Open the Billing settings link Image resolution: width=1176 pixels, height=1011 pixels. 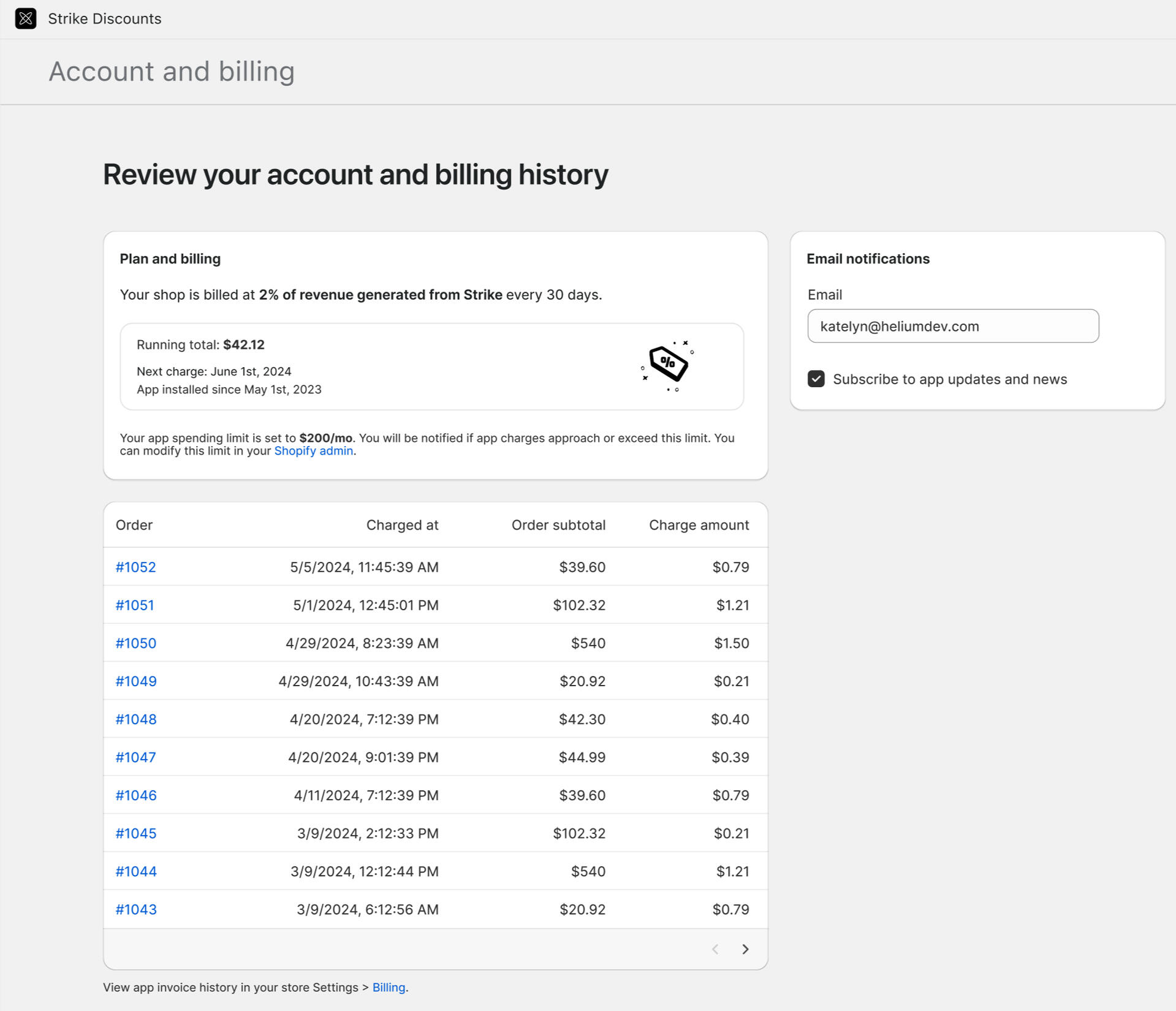[389, 988]
